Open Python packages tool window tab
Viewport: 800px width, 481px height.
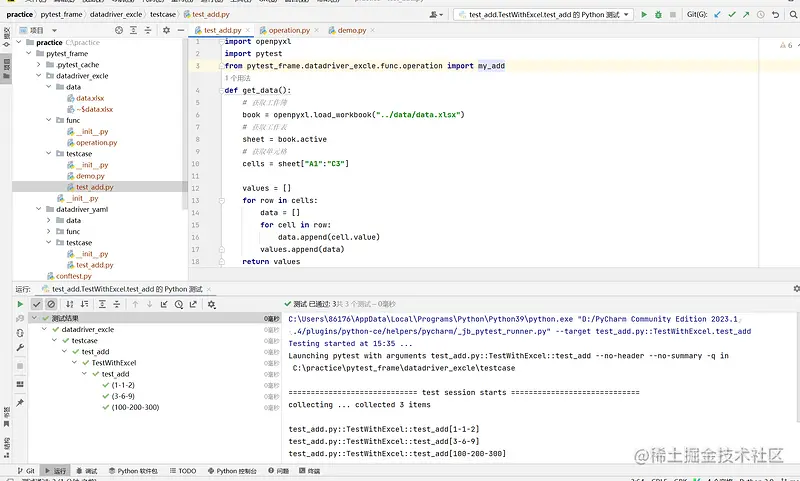point(133,471)
